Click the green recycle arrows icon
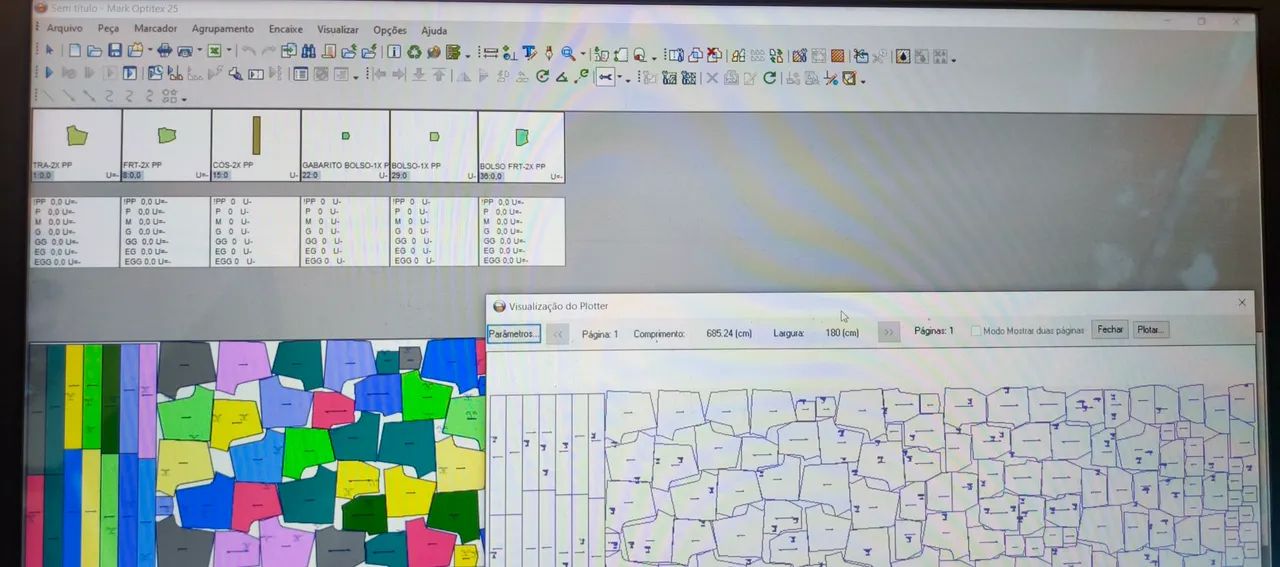Screen dimensions: 1280x567 tap(414, 51)
